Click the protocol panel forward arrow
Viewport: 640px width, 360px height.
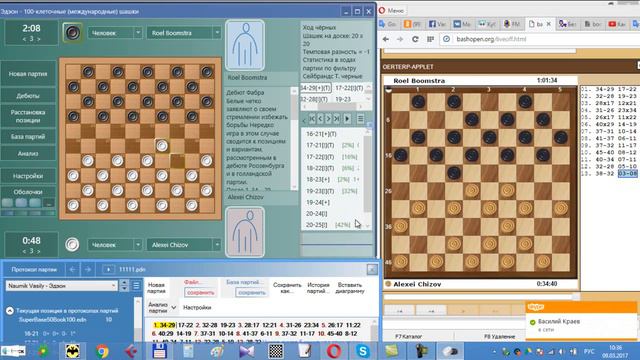[87, 269]
